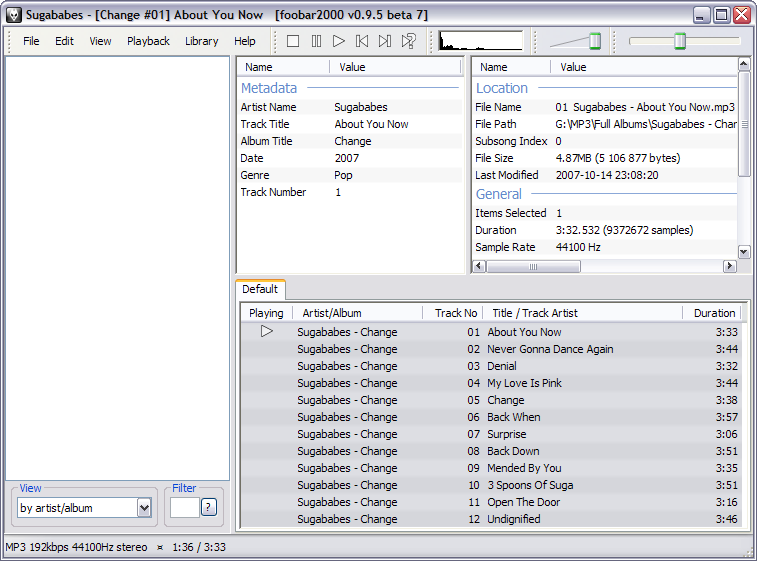Click the seek bar slider knob
This screenshot has height=561, width=757.
pyautogui.click(x=680, y=41)
